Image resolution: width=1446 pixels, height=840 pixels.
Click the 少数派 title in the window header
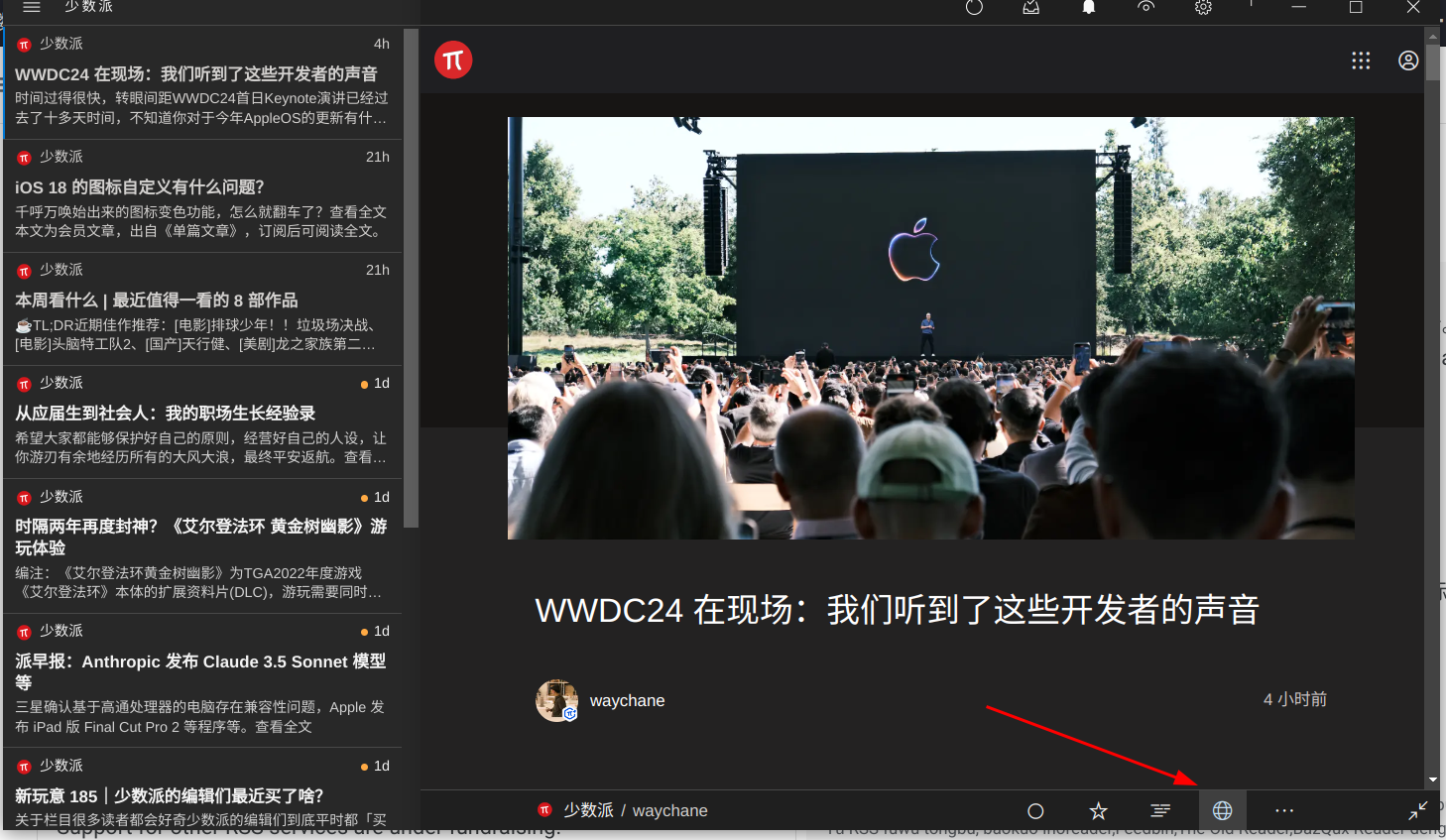point(88,7)
